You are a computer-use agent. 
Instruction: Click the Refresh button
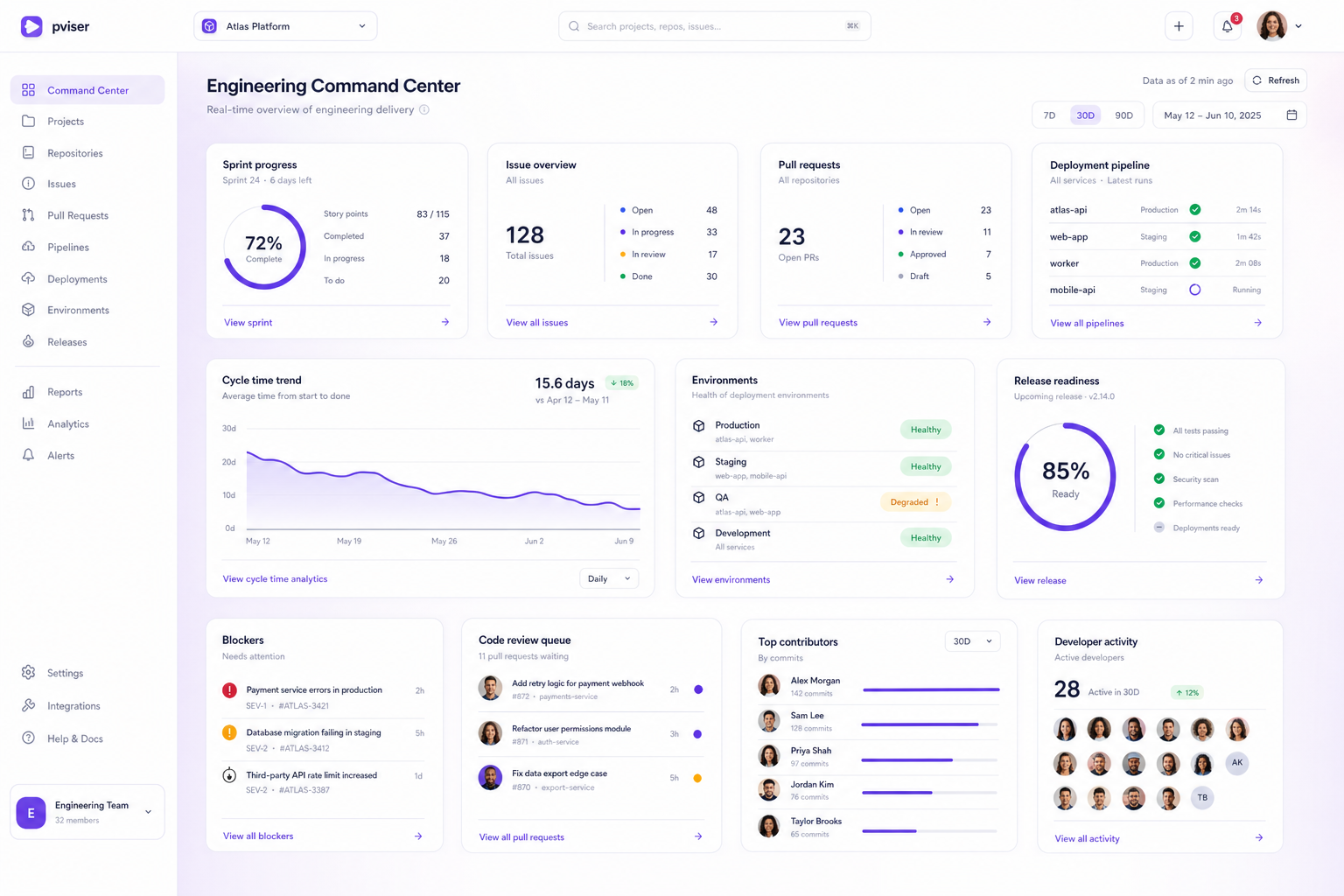(x=1276, y=80)
